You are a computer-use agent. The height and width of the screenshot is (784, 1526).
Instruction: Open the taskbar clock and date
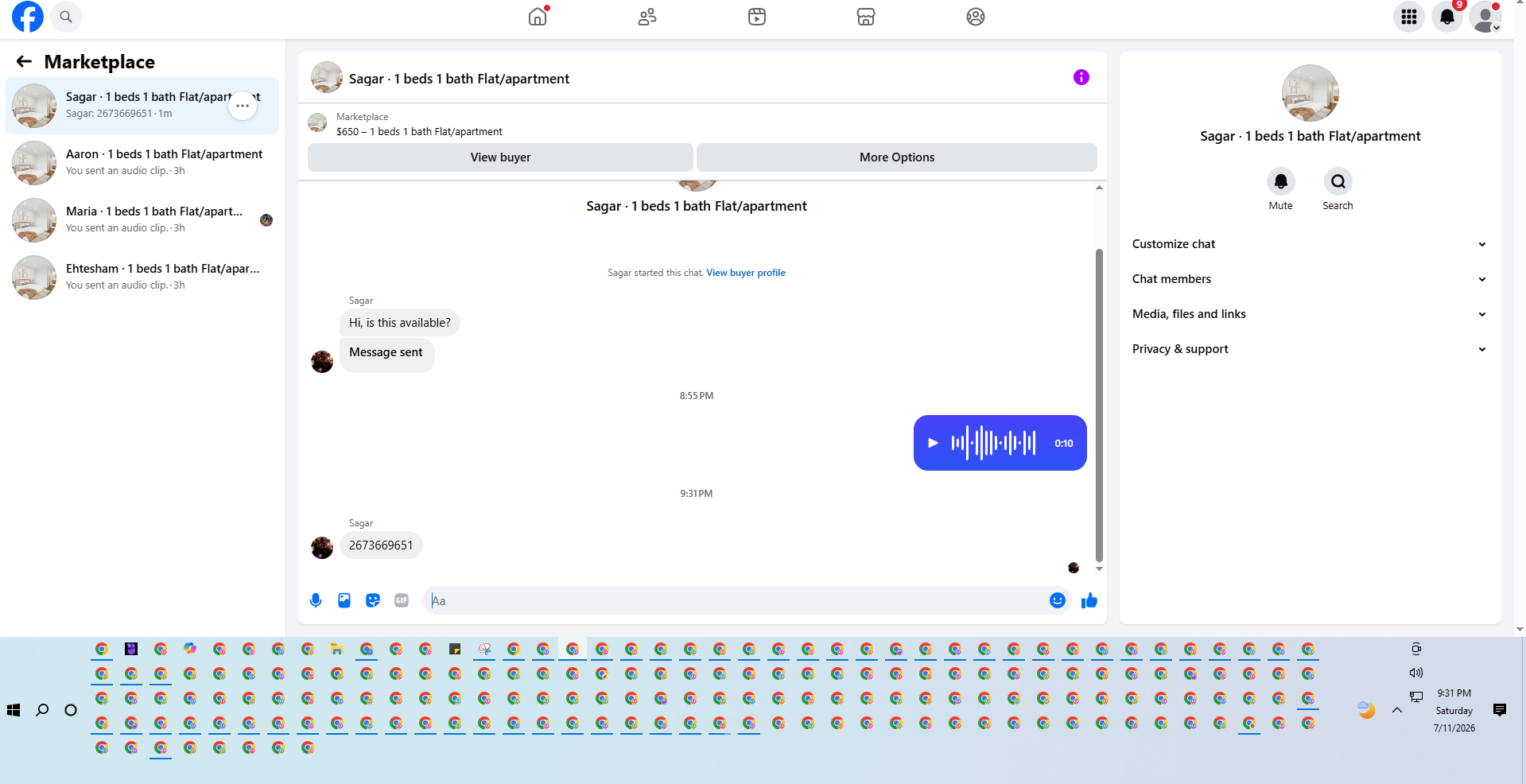pyautogui.click(x=1454, y=710)
